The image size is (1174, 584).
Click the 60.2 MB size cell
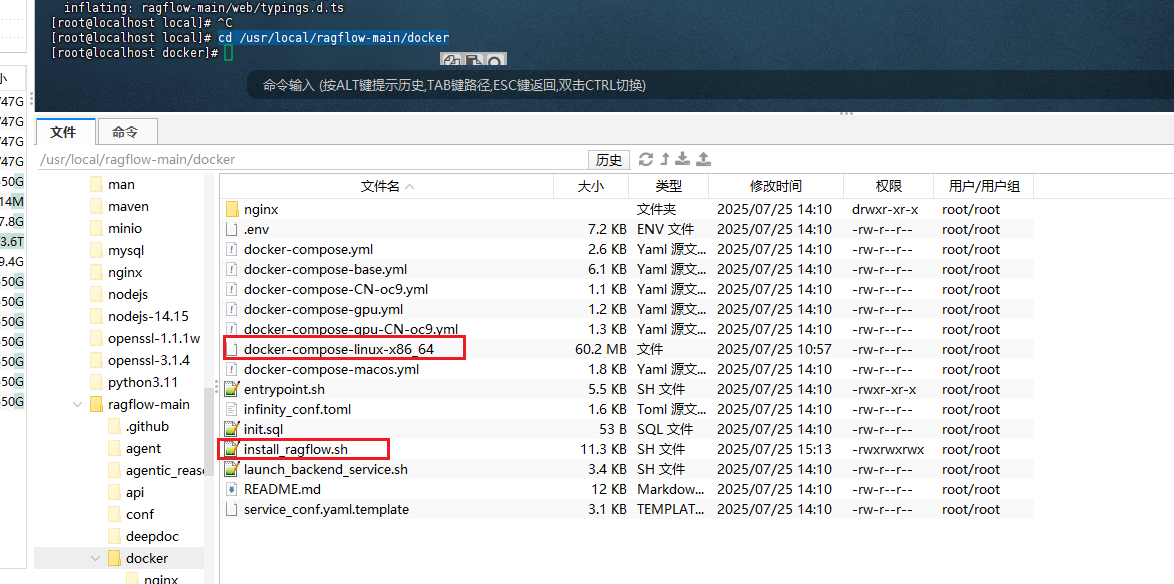(600, 349)
